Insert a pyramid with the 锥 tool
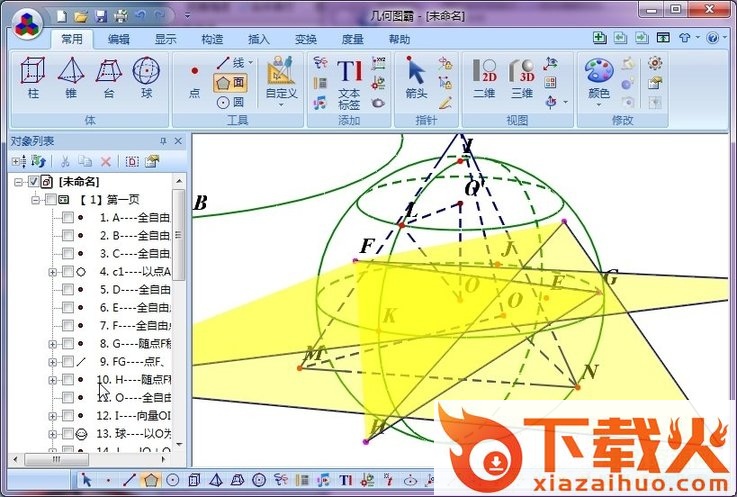 71,78
